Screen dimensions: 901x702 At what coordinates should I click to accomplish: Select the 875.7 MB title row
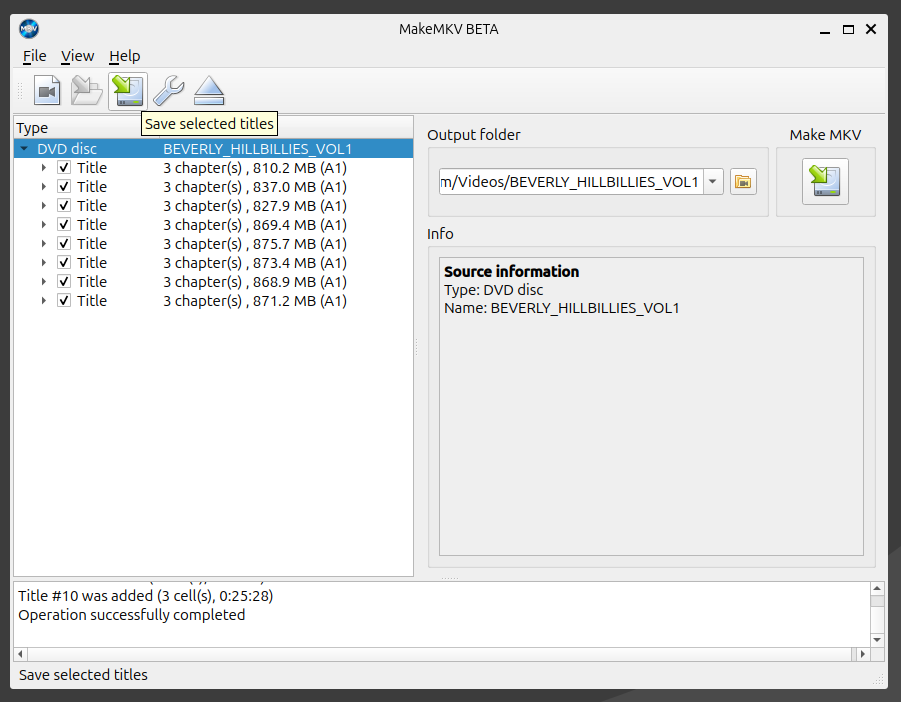(254, 244)
